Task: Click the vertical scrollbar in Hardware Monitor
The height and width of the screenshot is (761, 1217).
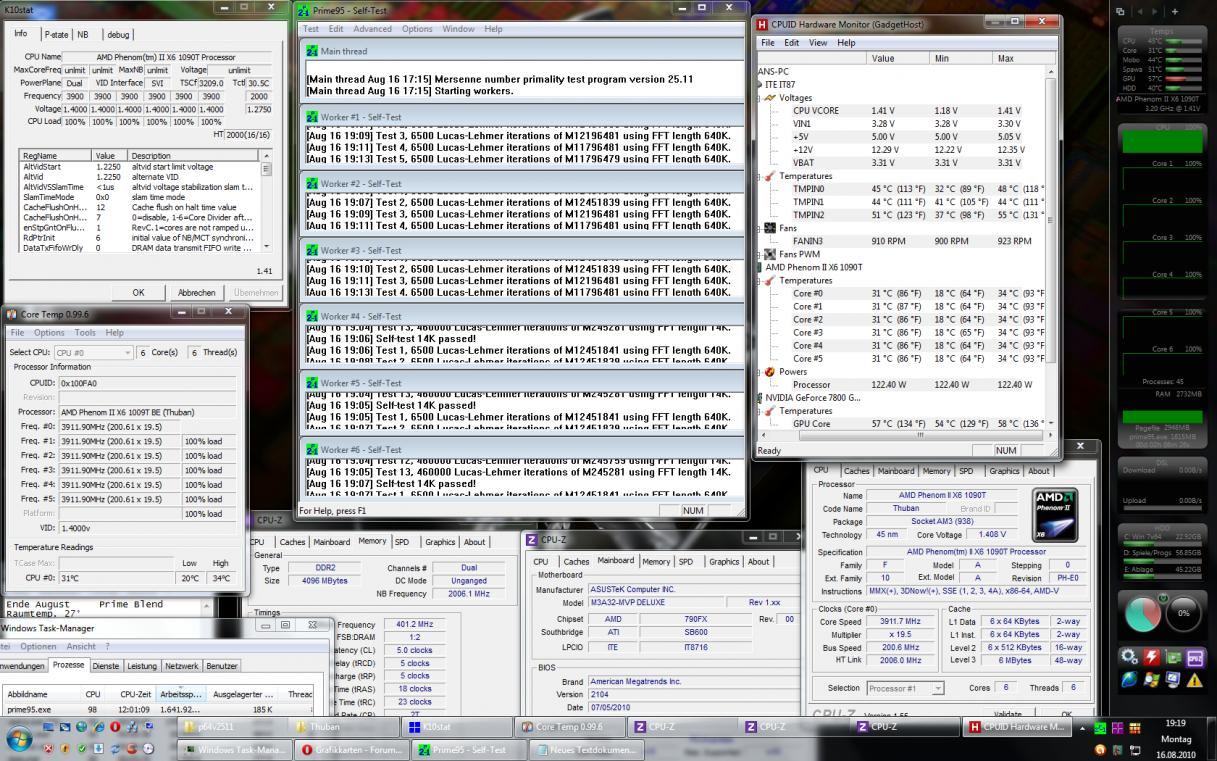Action: click(1050, 247)
